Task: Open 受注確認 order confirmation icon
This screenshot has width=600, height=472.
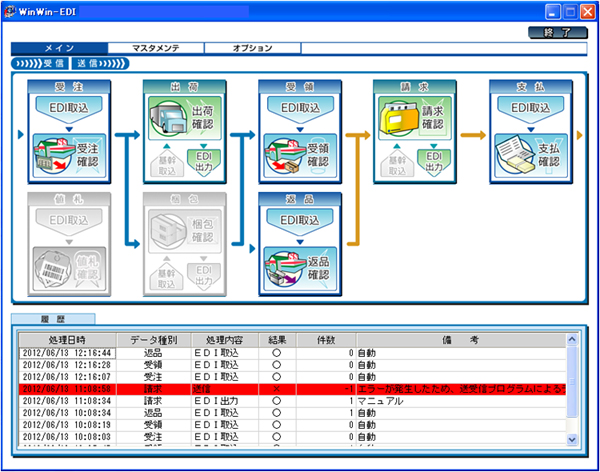Action: point(69,155)
